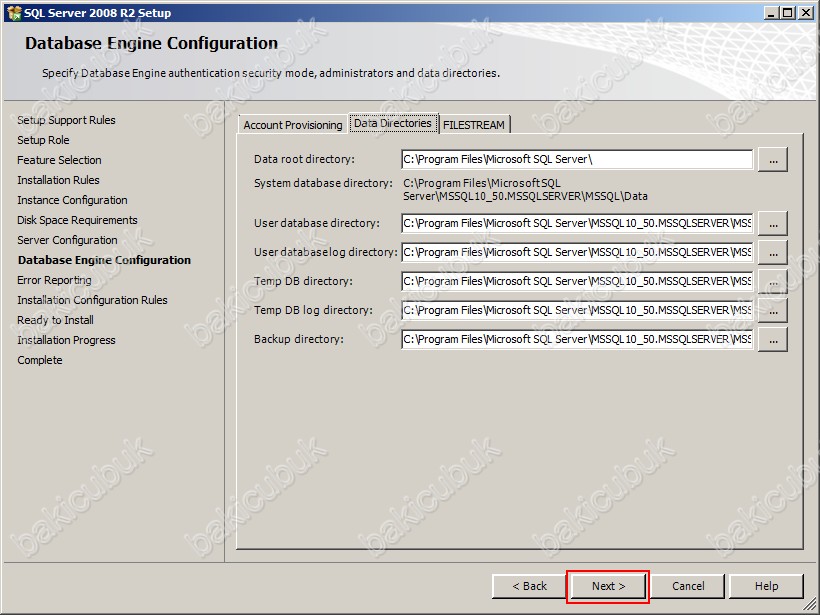
Task: Click the Server Configuration step
Action: coord(67,240)
